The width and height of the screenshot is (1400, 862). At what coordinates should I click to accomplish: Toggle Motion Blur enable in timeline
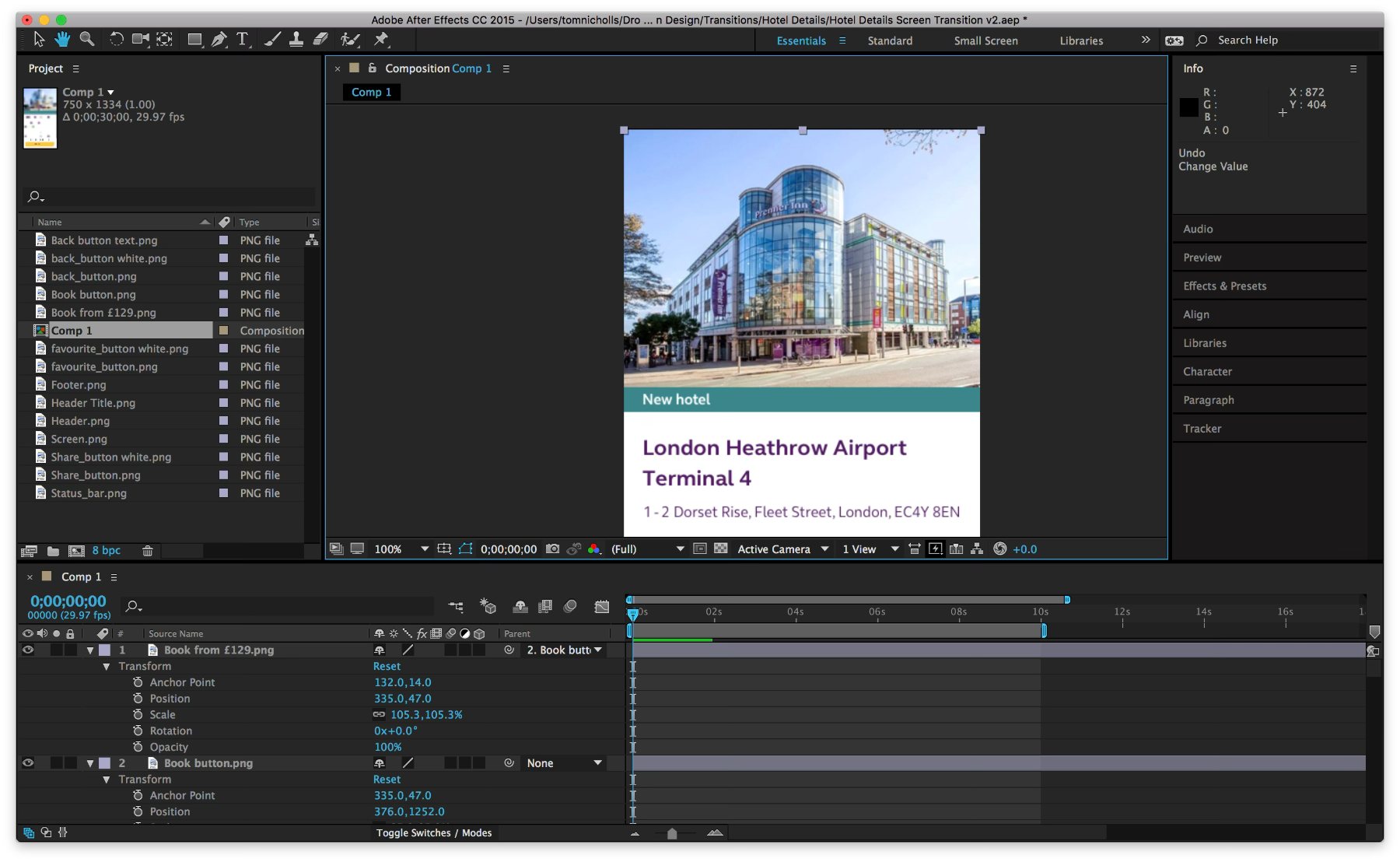pos(570,606)
